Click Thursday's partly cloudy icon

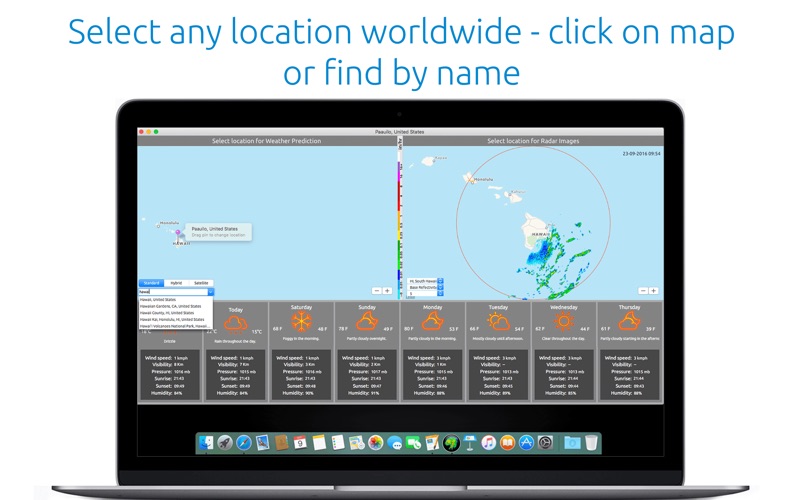tap(629, 322)
